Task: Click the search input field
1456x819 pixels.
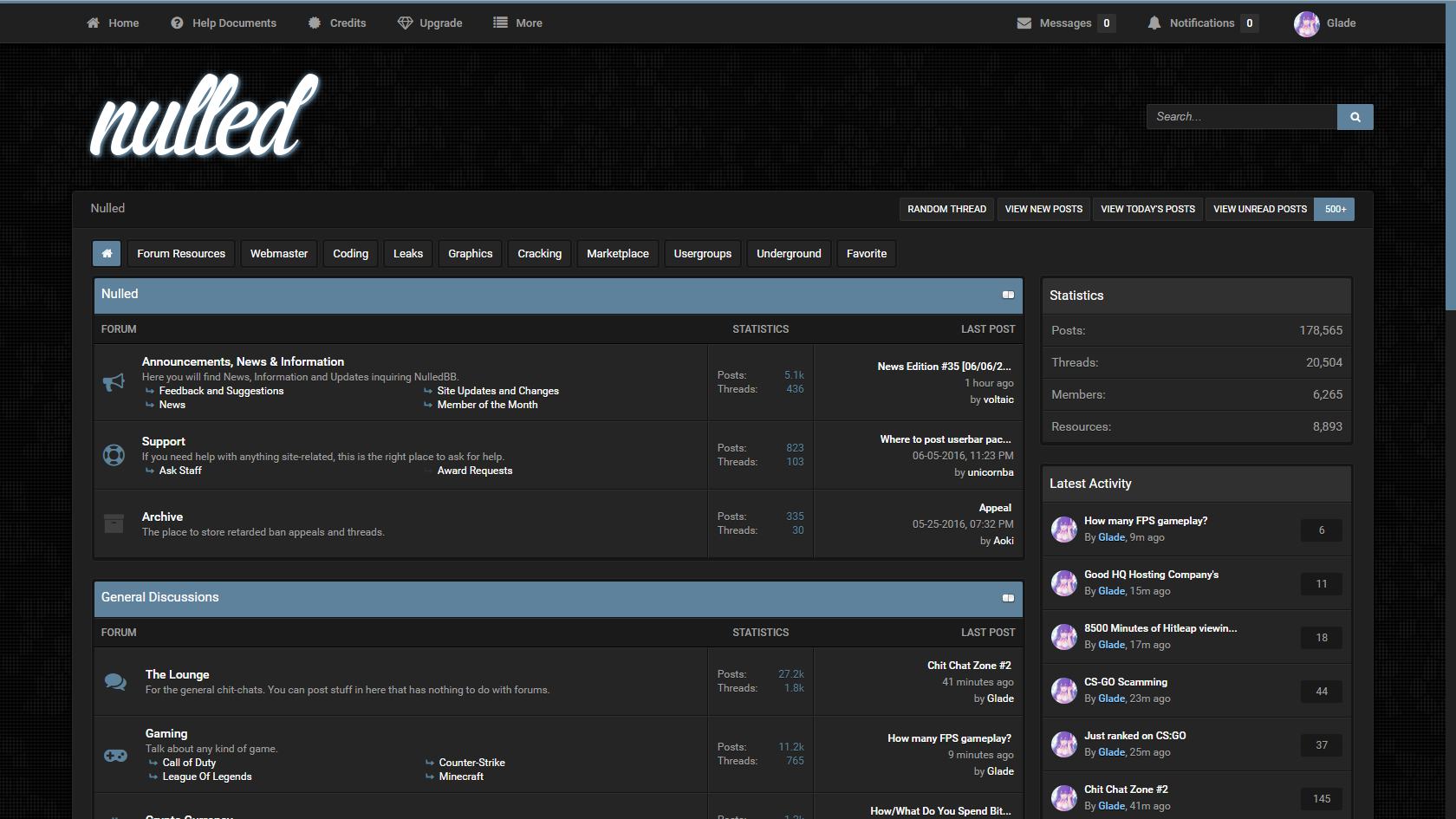Action: [1242, 117]
